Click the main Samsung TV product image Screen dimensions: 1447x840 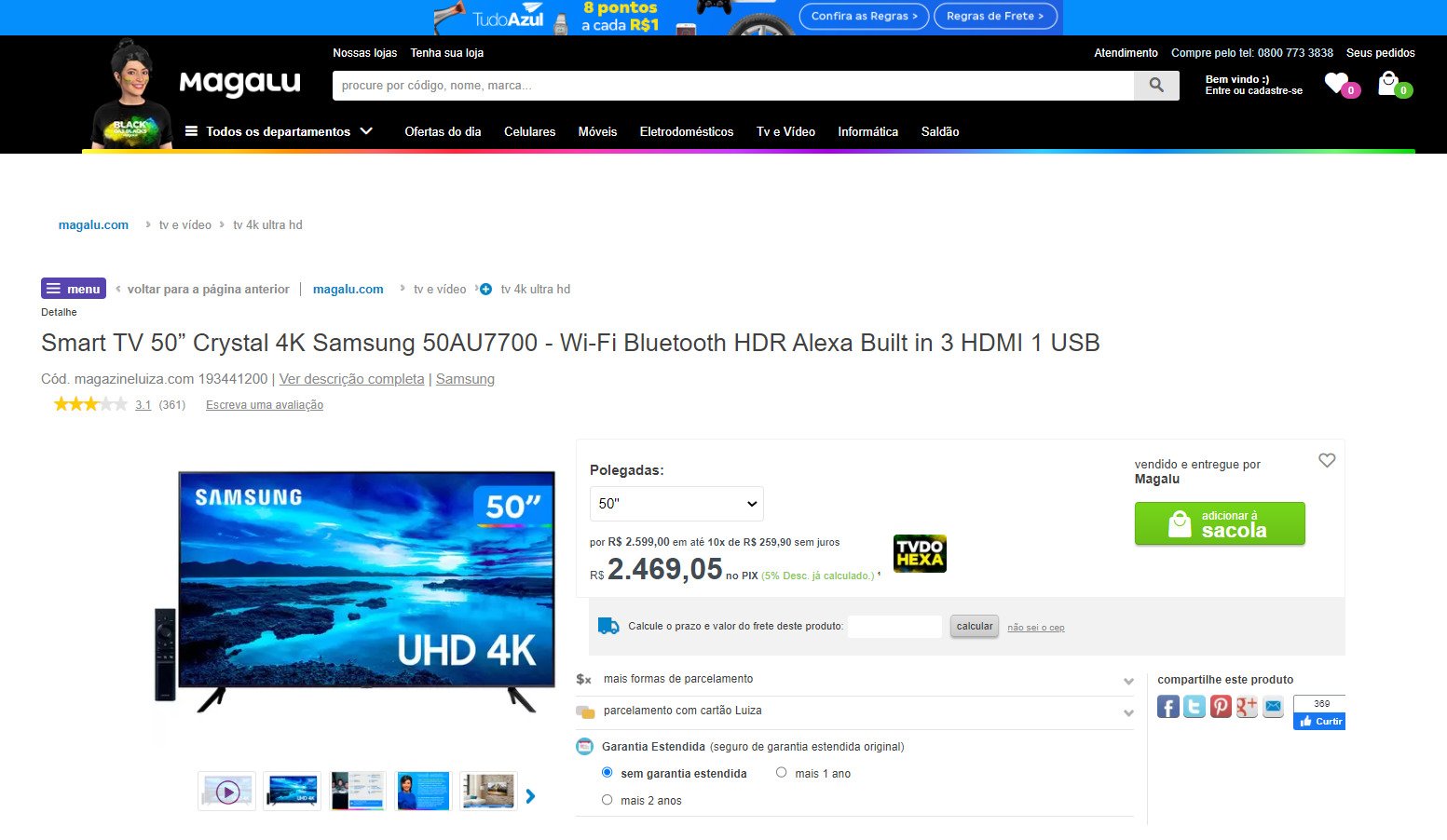(355, 590)
